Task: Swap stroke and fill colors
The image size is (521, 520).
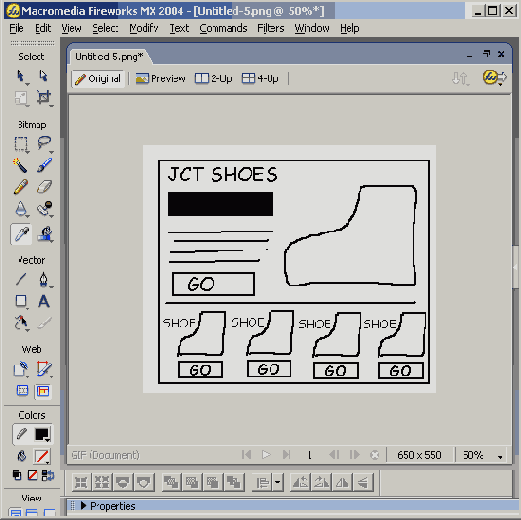Action: pyautogui.click(x=48, y=475)
